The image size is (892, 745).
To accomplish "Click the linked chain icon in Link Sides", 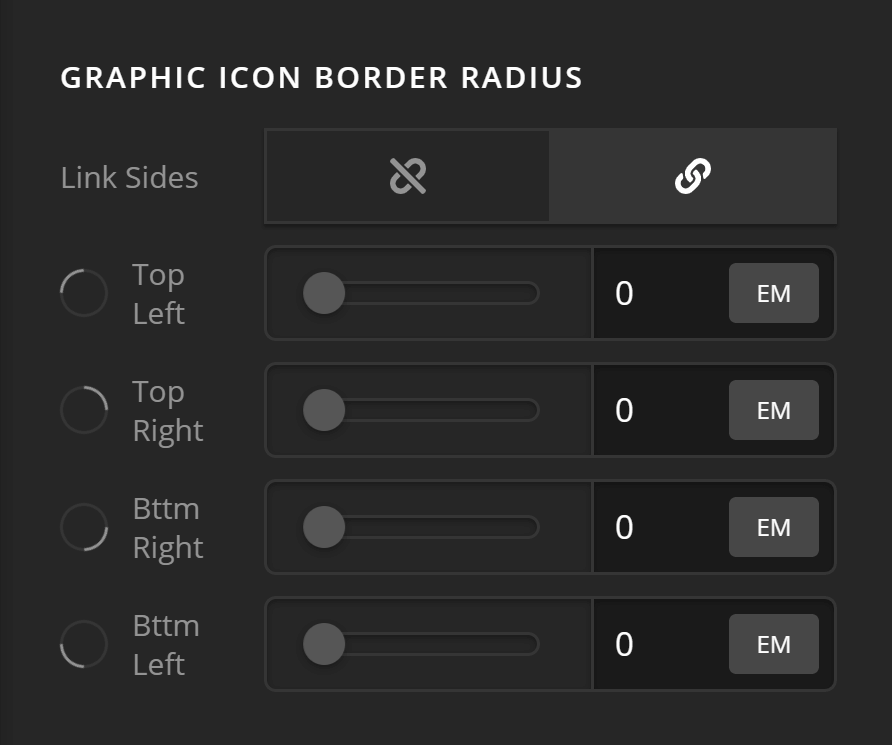I will 692,175.
